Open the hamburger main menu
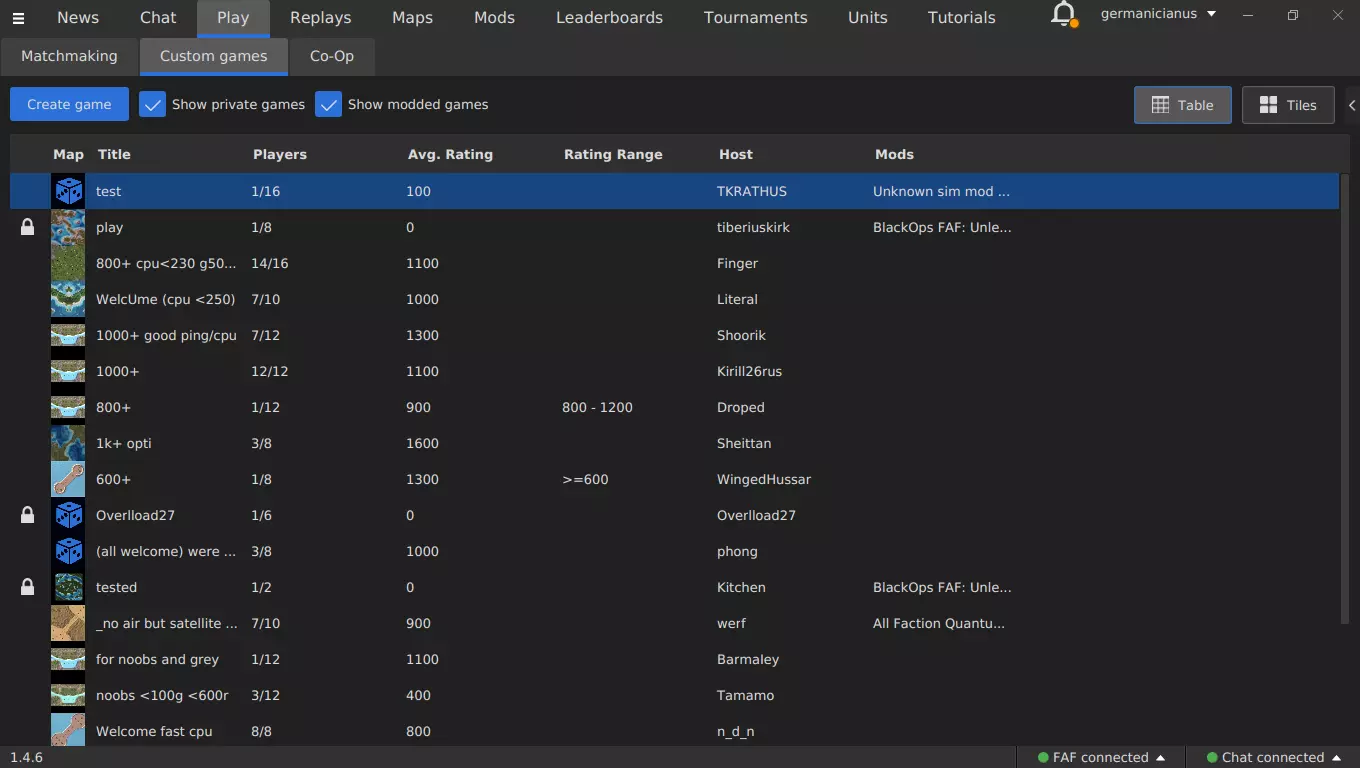 point(18,18)
